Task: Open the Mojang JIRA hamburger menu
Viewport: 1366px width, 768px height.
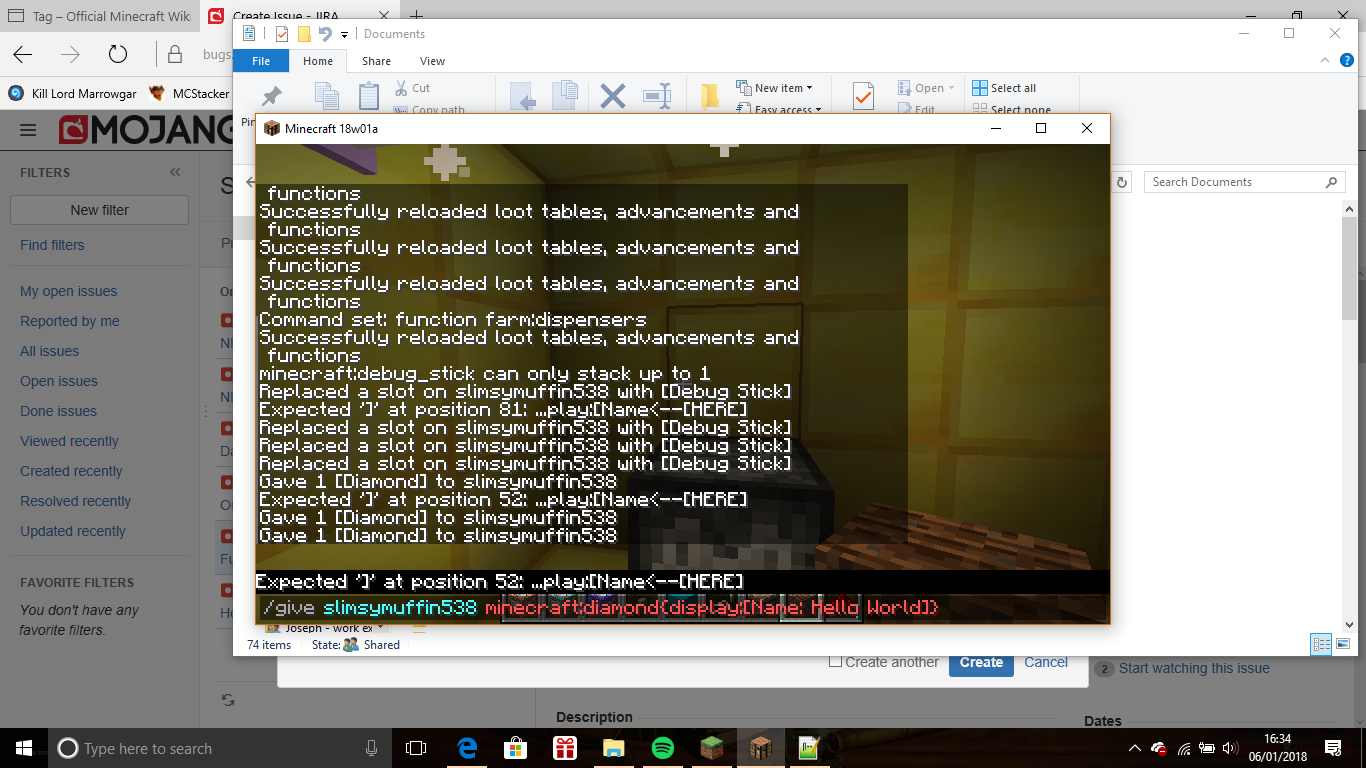Action: [28, 130]
